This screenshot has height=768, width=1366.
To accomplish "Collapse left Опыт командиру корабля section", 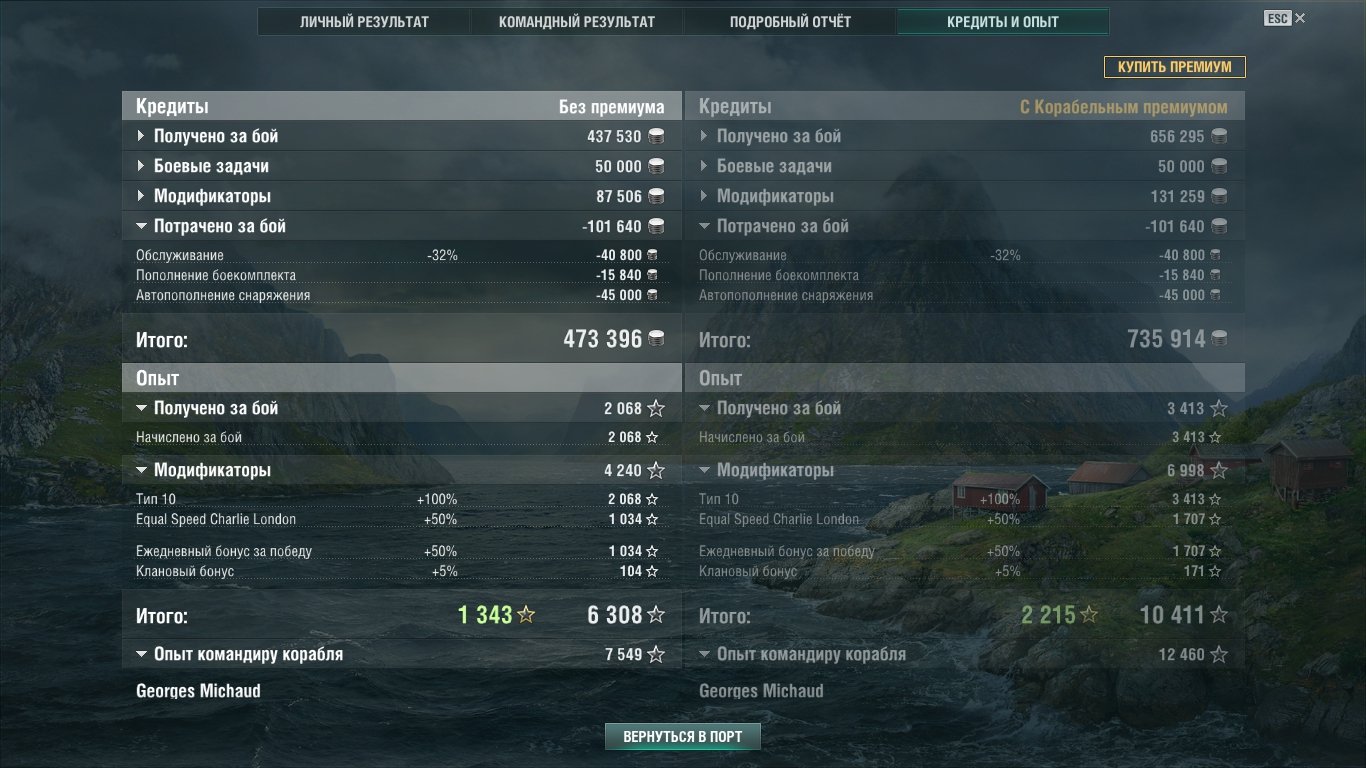I will 401,654.
